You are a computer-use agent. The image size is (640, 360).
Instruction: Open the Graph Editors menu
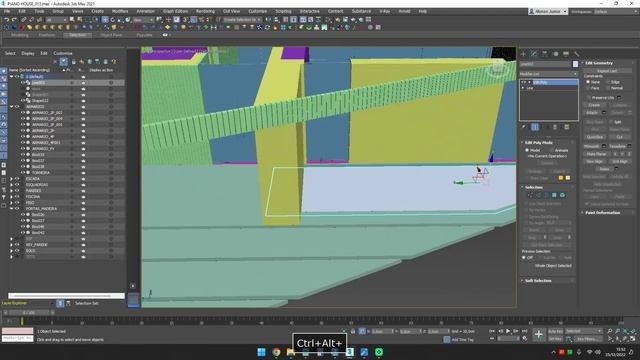tap(175, 11)
